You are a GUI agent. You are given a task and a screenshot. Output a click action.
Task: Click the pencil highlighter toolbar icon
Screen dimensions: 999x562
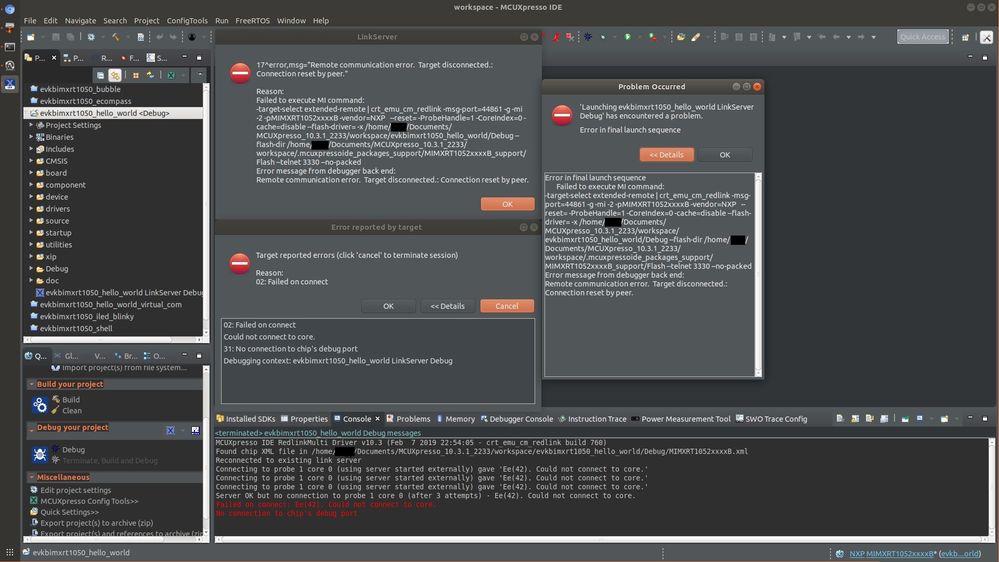point(696,37)
